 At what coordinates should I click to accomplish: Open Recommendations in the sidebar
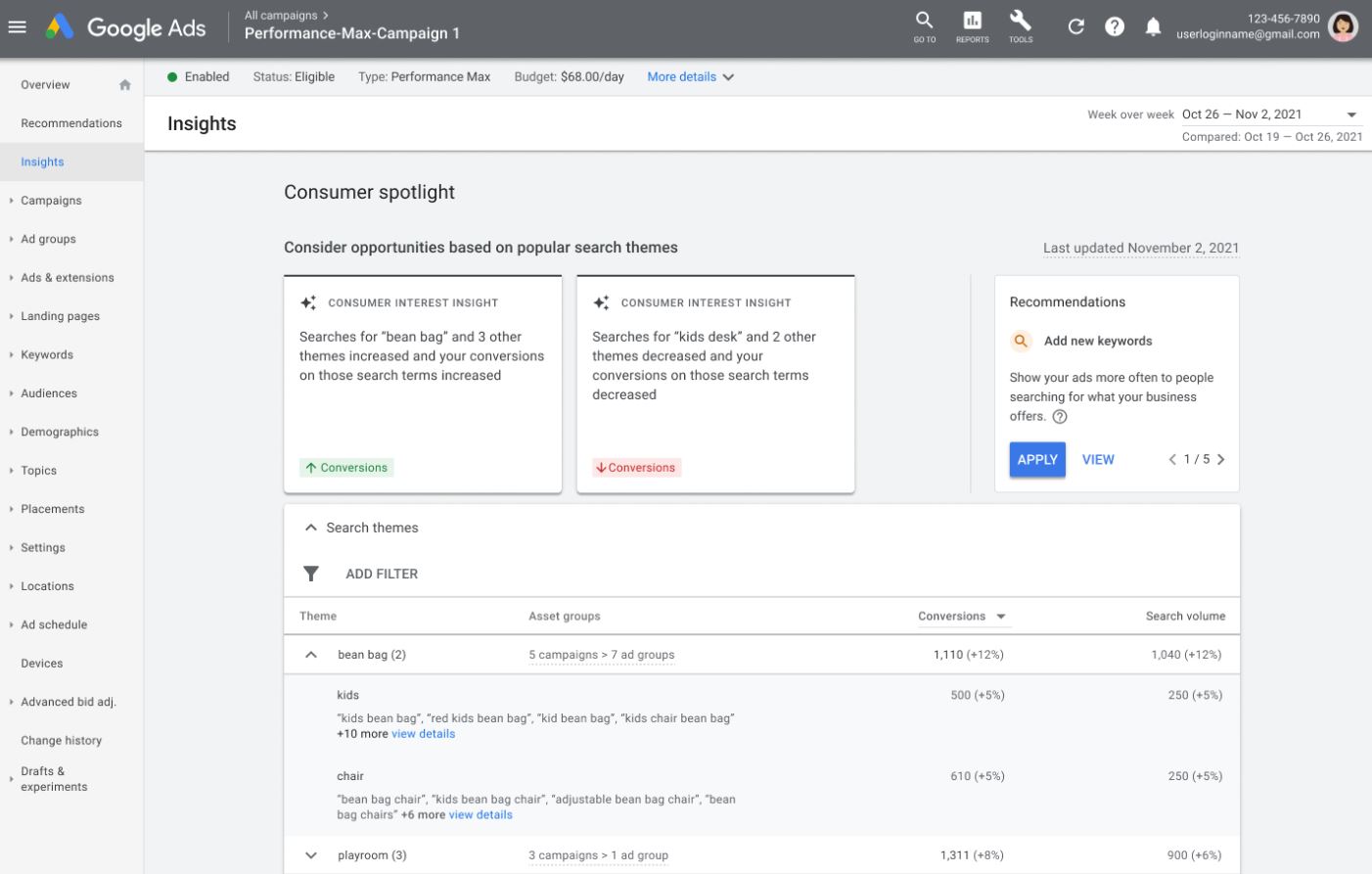(x=71, y=123)
